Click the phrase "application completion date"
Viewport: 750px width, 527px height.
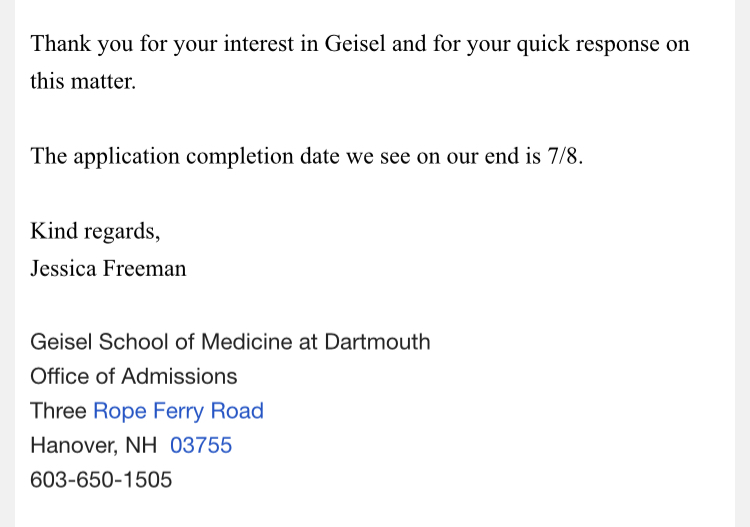click(x=207, y=156)
